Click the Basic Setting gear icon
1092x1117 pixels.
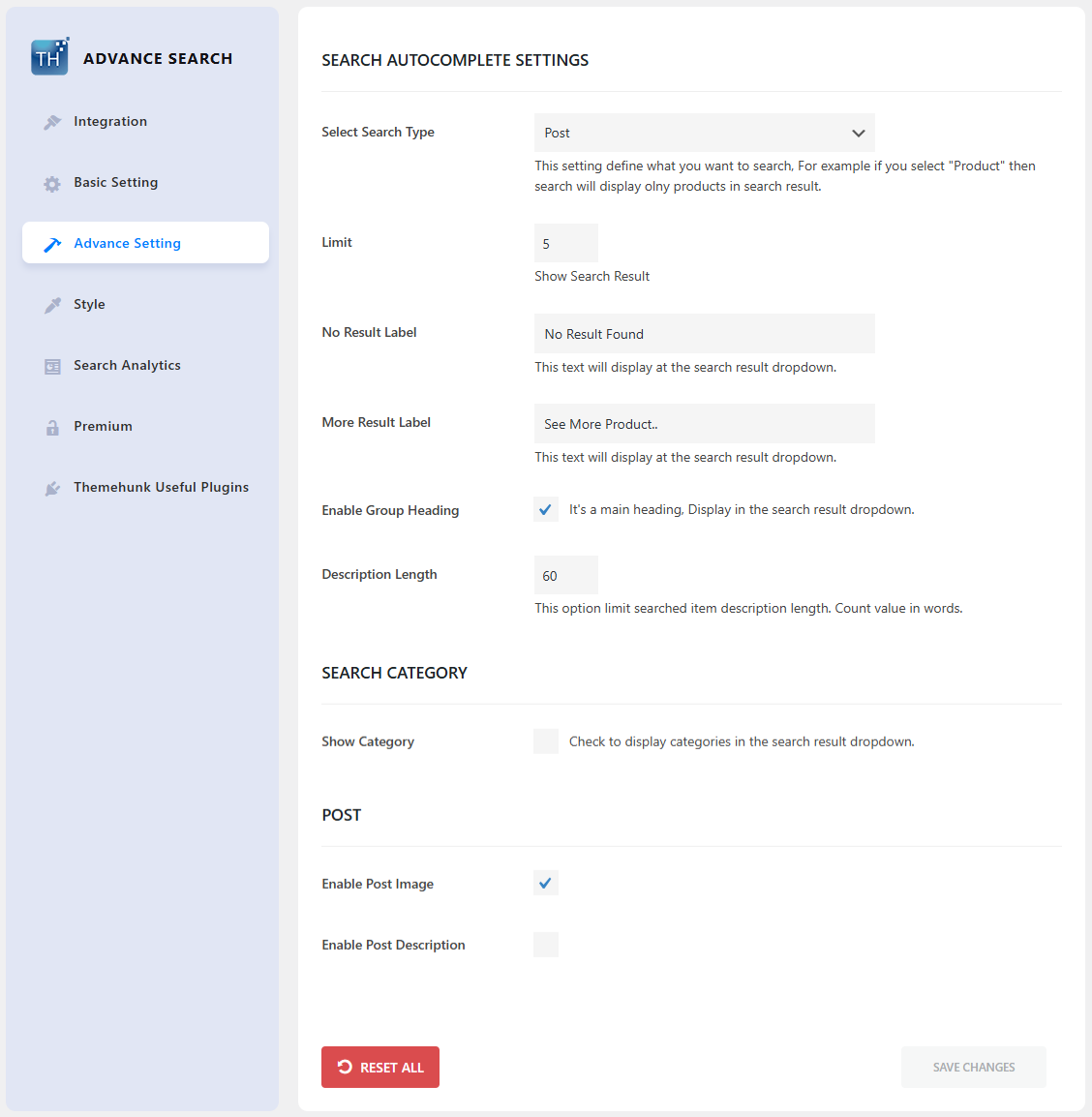(52, 183)
